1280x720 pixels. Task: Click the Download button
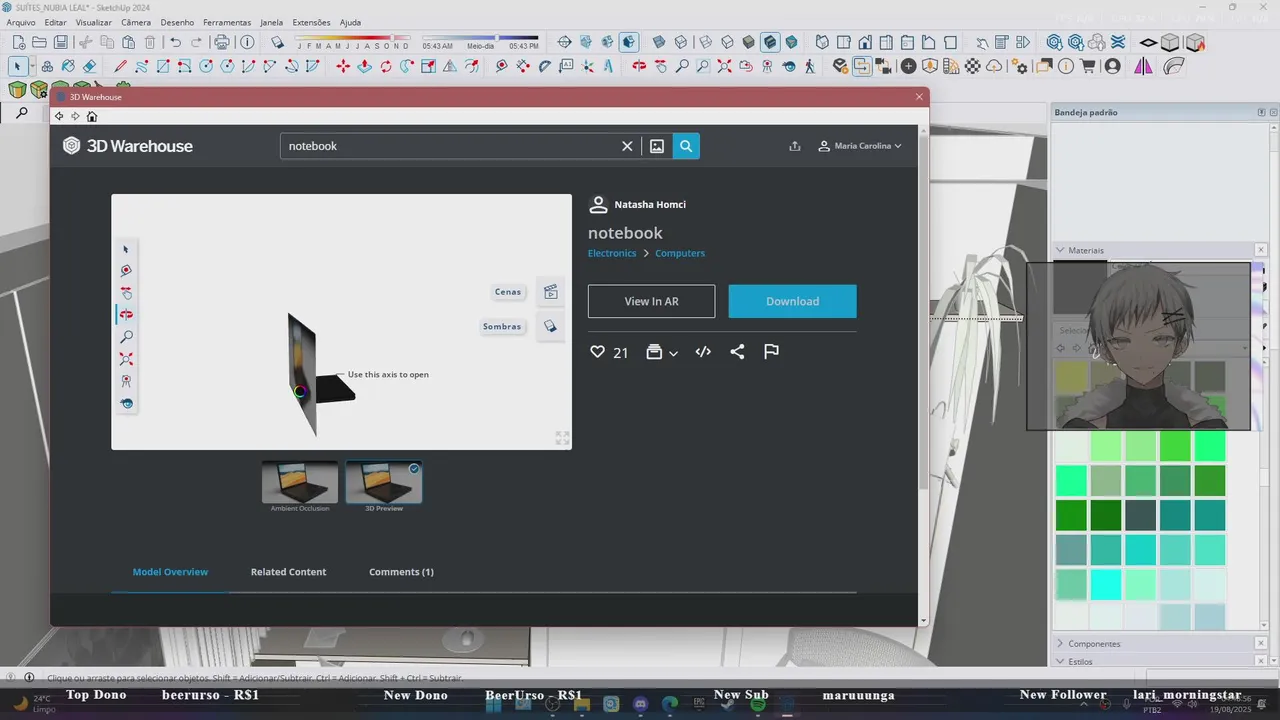point(793,301)
